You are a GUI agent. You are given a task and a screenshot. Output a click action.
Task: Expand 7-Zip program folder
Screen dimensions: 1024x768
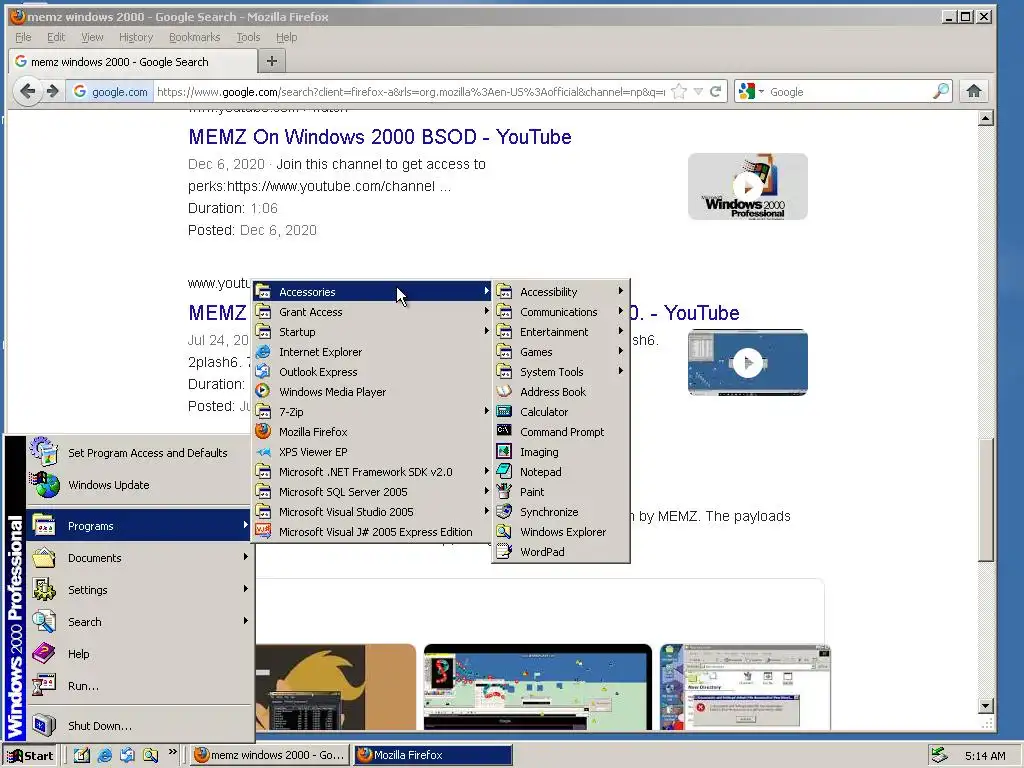coord(372,412)
